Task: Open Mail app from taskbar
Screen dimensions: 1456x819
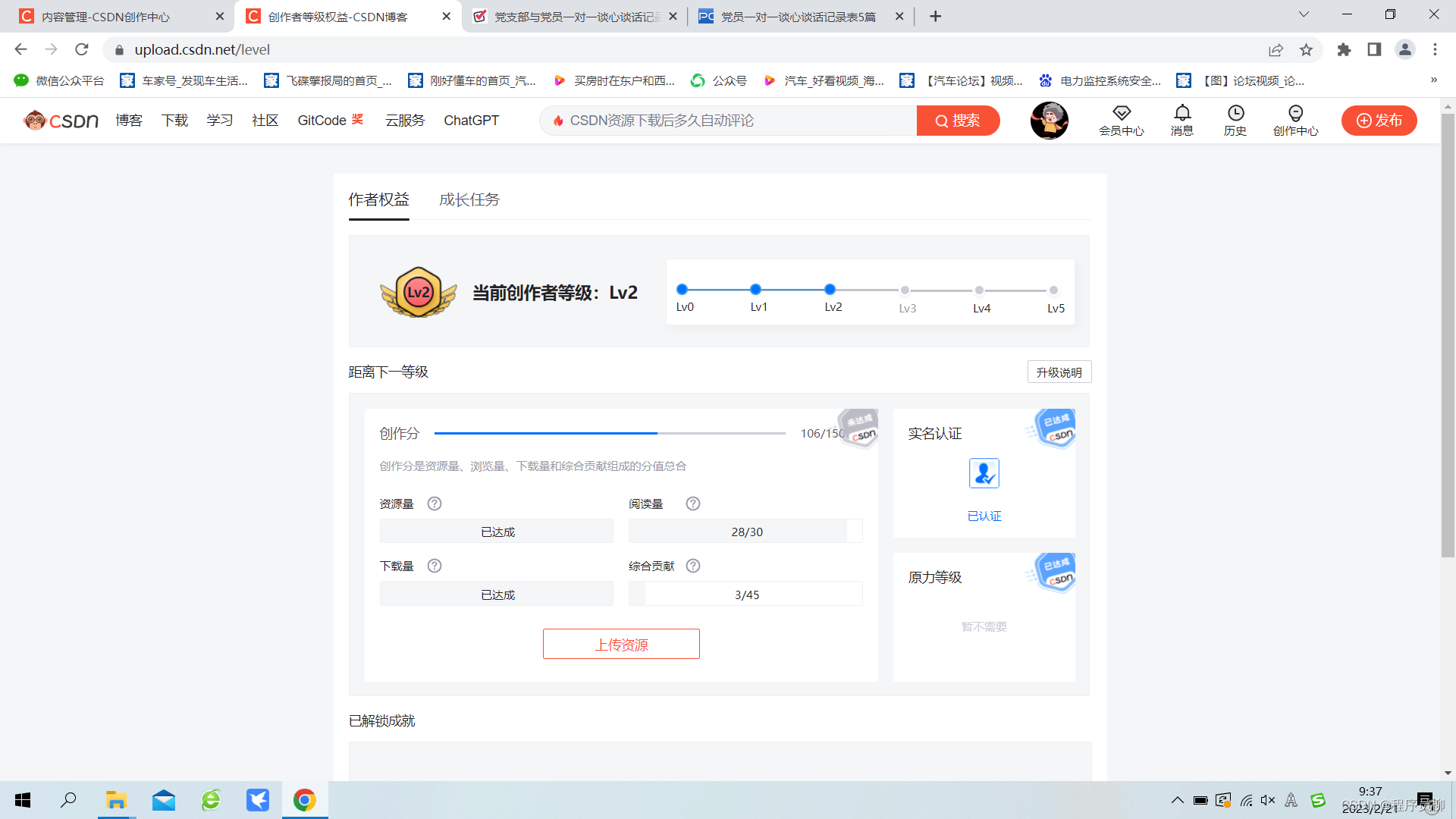Action: click(x=164, y=800)
